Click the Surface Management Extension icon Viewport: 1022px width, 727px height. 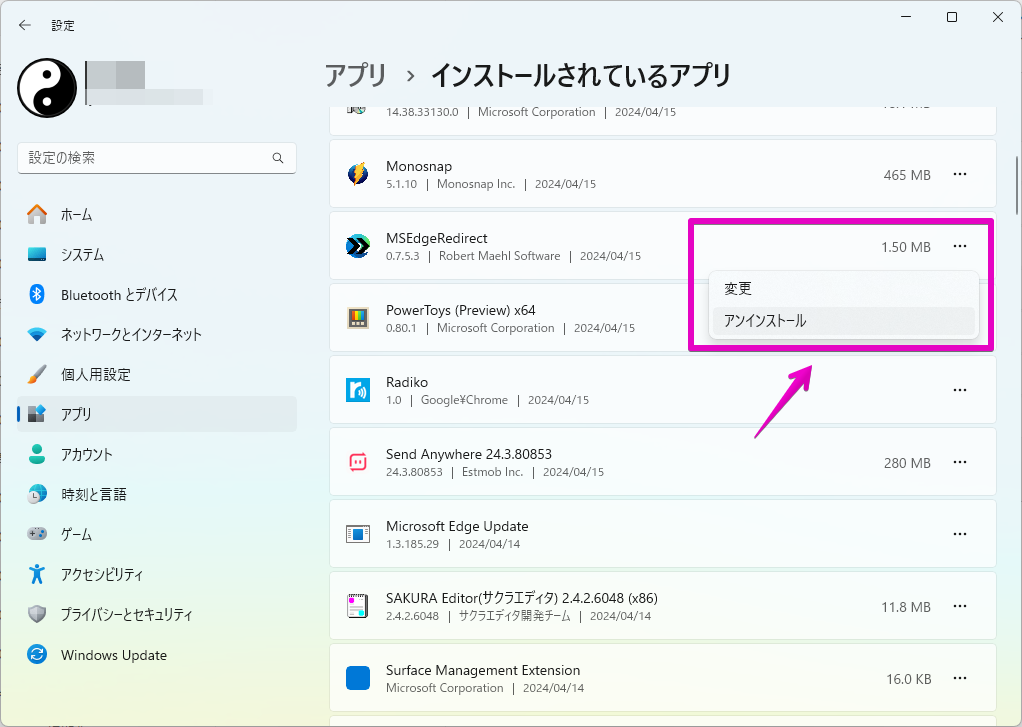pos(358,678)
